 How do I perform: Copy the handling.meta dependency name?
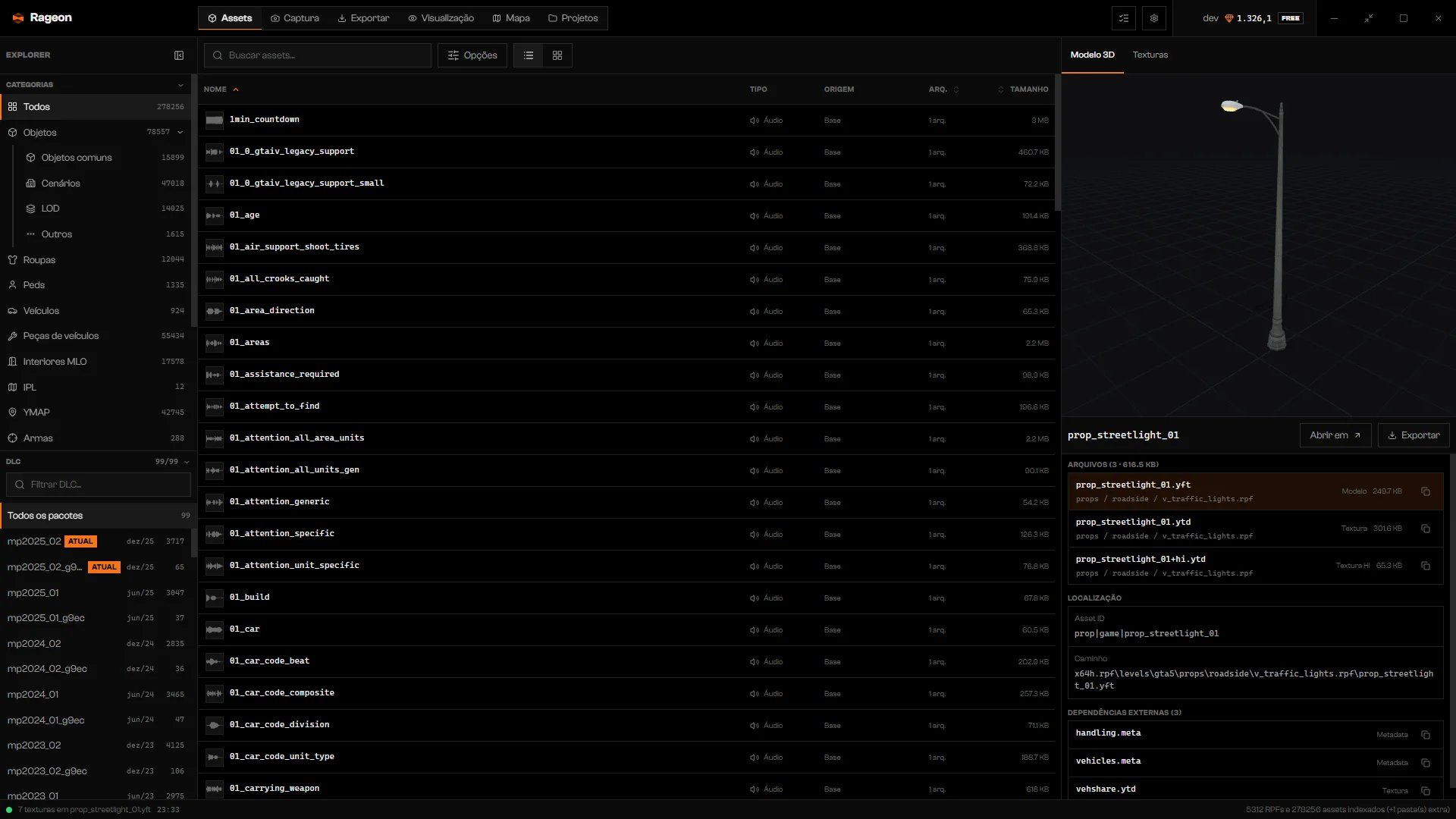(1426, 735)
